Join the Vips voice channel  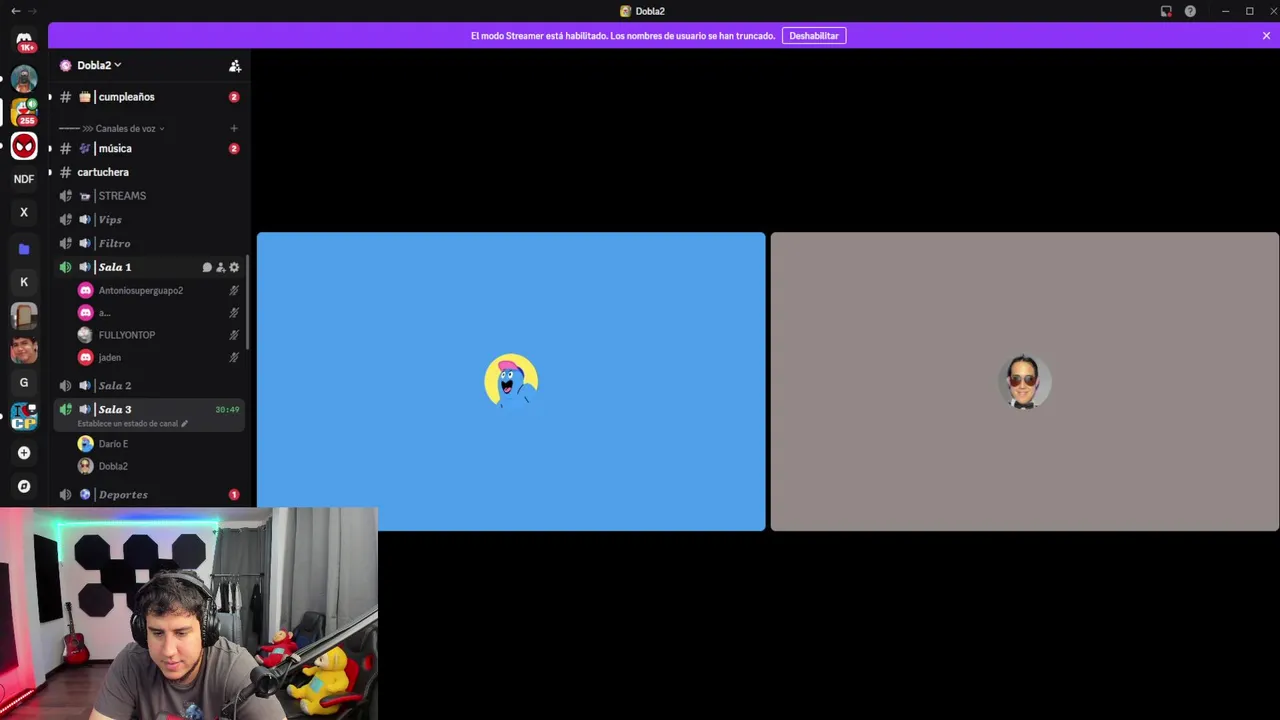pyautogui.click(x=149, y=220)
